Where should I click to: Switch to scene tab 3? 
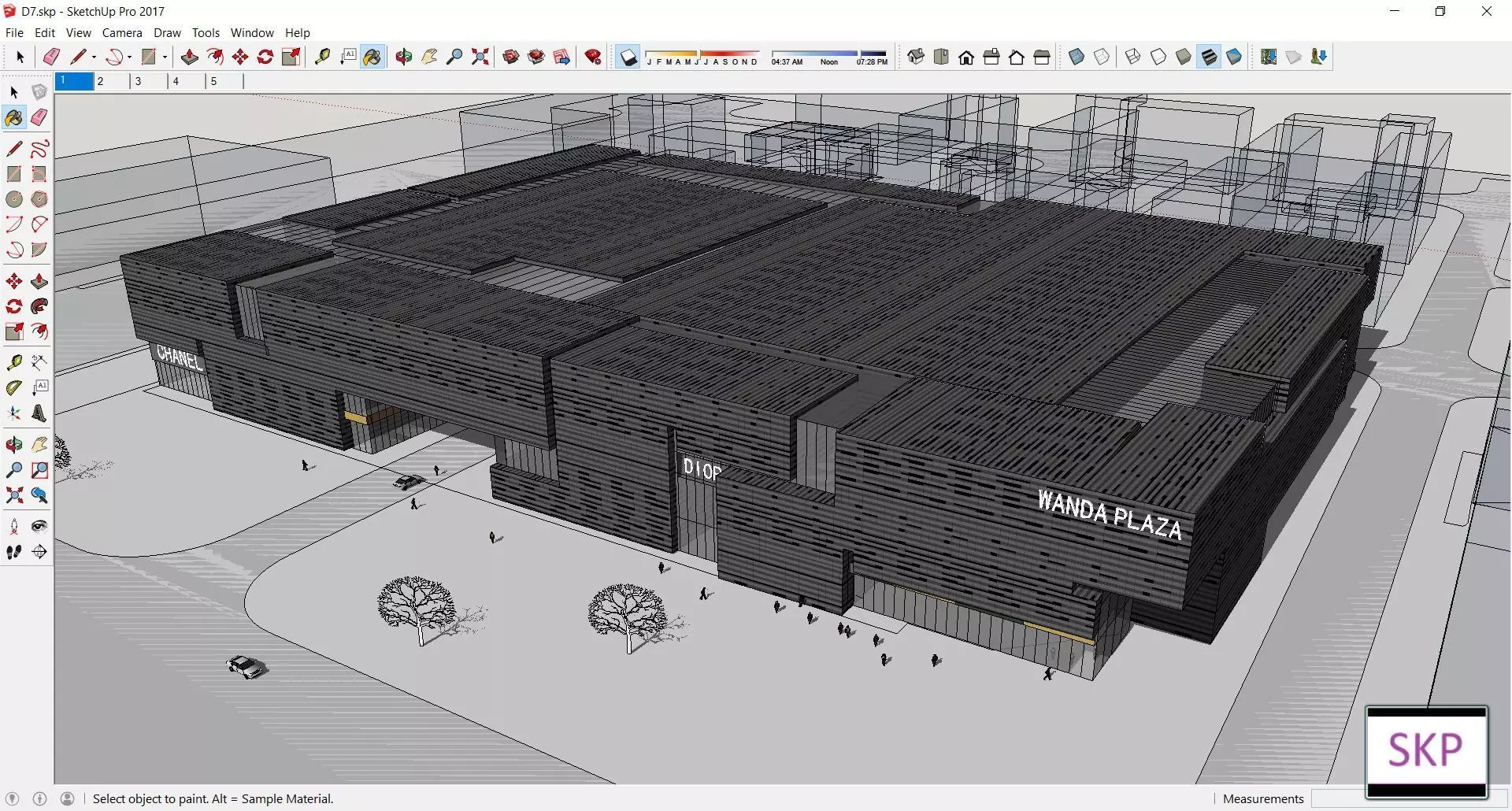coord(149,81)
